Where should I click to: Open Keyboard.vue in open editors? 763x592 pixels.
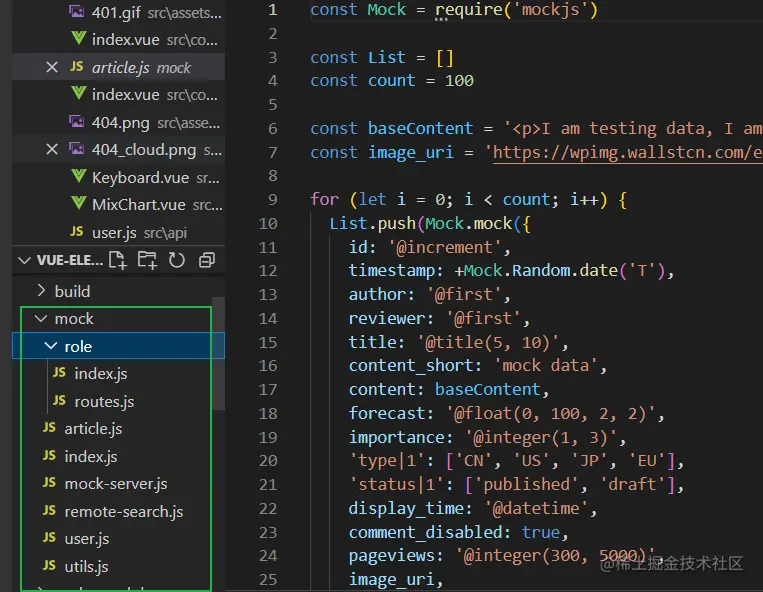pyautogui.click(x=118, y=177)
